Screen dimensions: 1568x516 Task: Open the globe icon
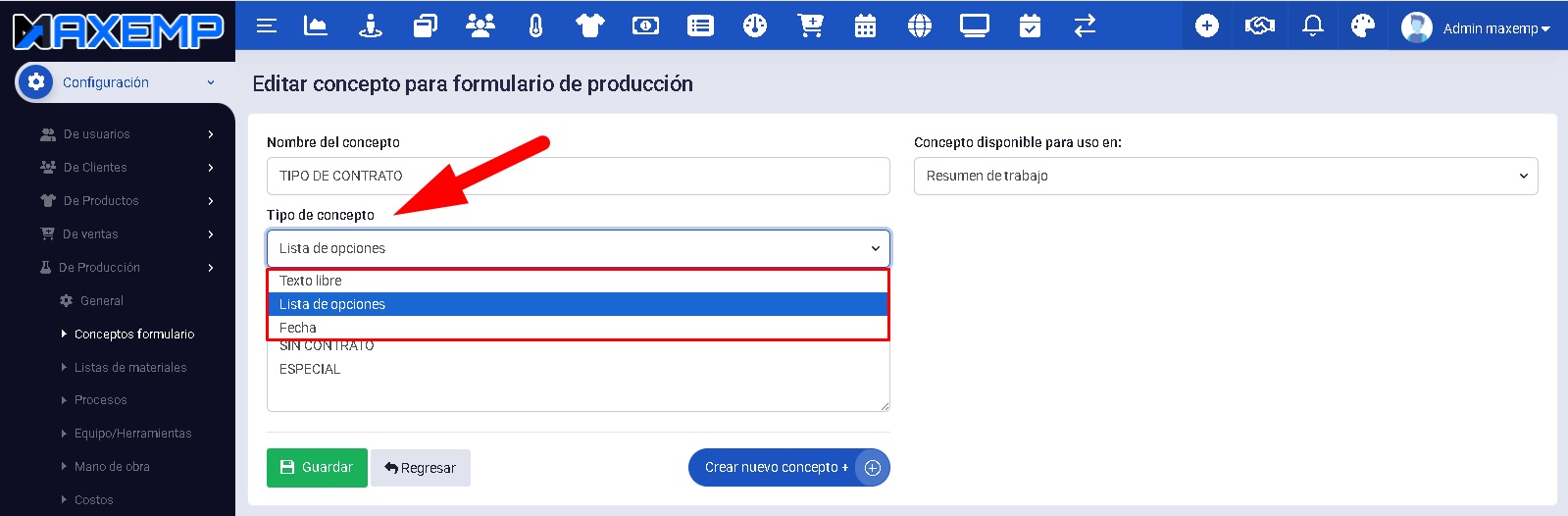click(x=920, y=26)
